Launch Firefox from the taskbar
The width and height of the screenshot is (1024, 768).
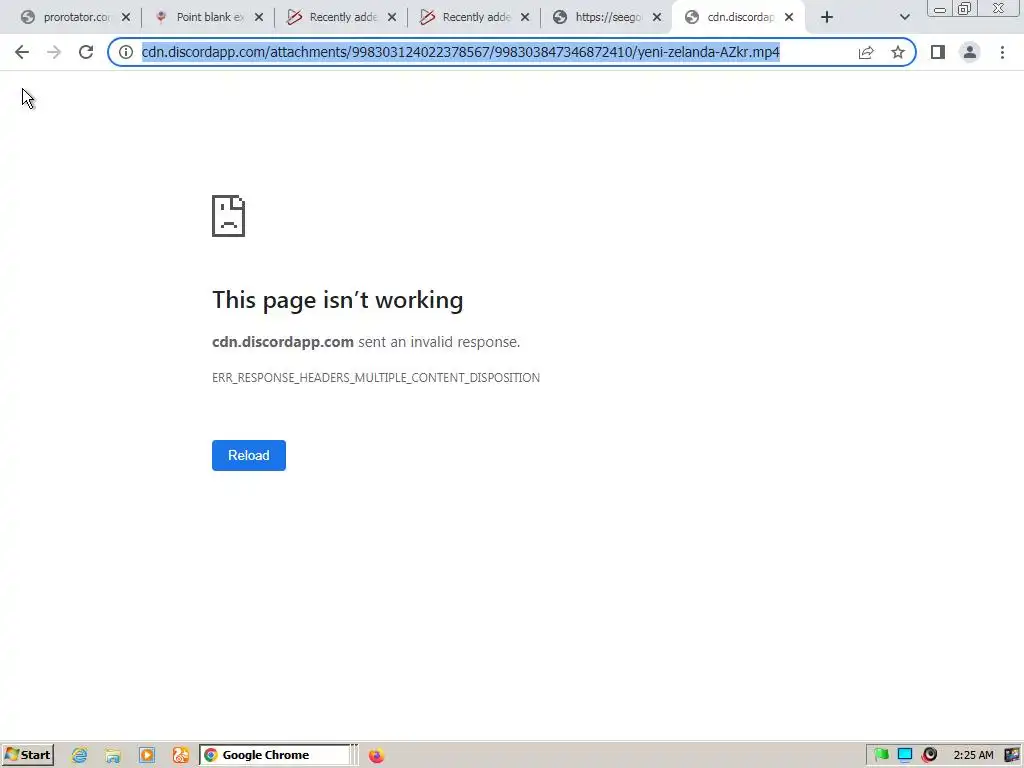376,756
